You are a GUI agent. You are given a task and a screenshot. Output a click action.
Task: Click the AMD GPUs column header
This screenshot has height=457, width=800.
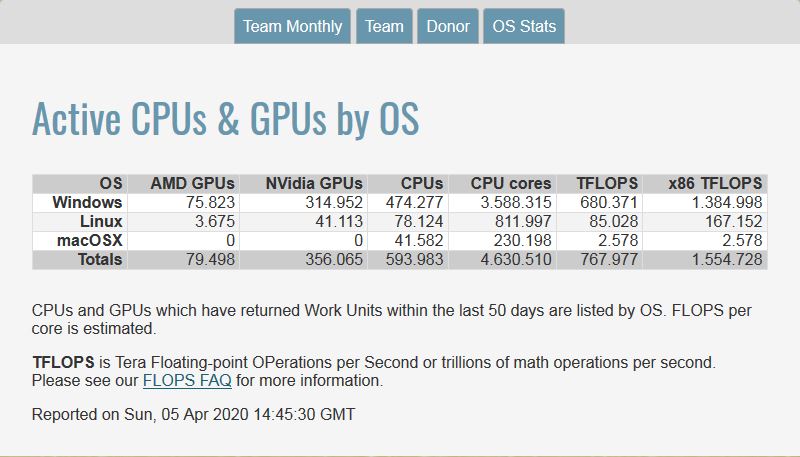[x=192, y=183]
